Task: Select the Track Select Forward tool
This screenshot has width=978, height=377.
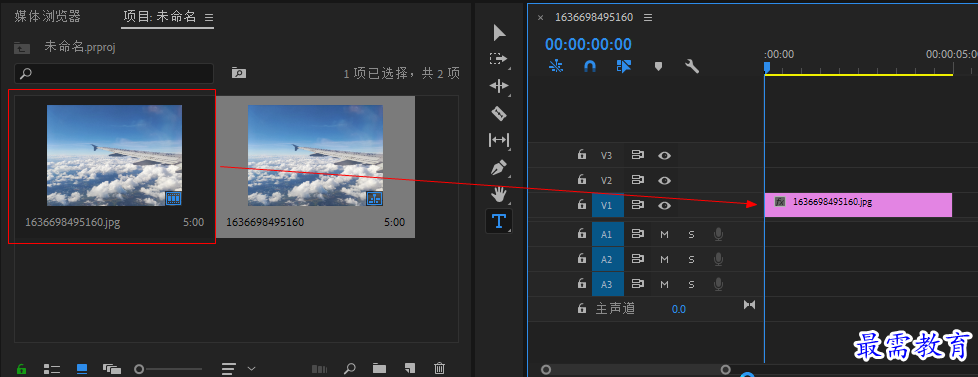Action: pyautogui.click(x=499, y=59)
